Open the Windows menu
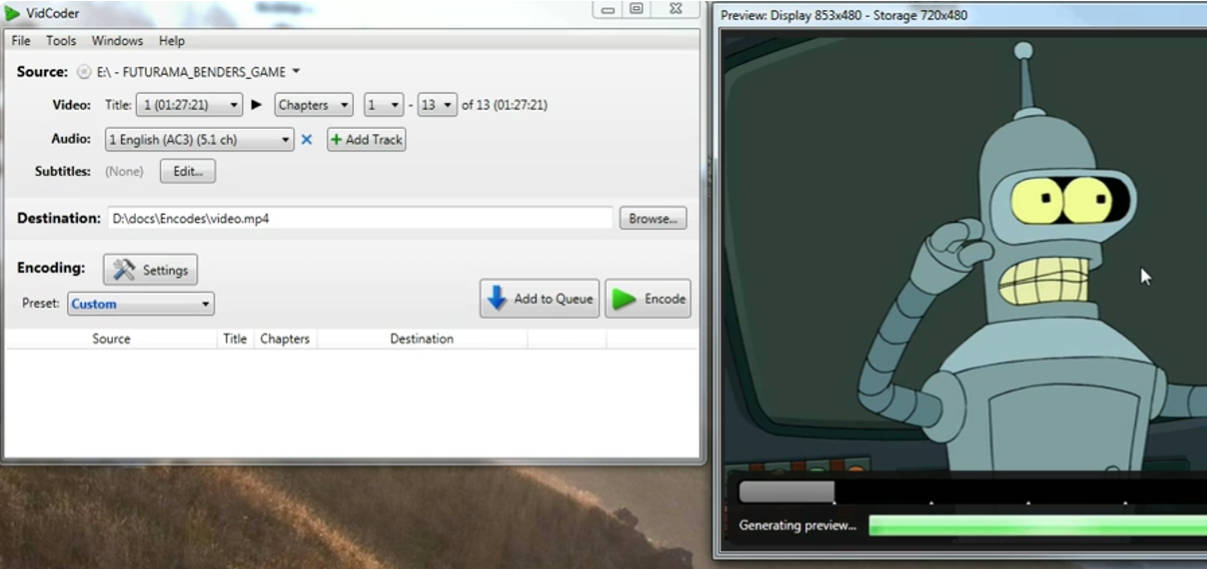 coord(117,41)
